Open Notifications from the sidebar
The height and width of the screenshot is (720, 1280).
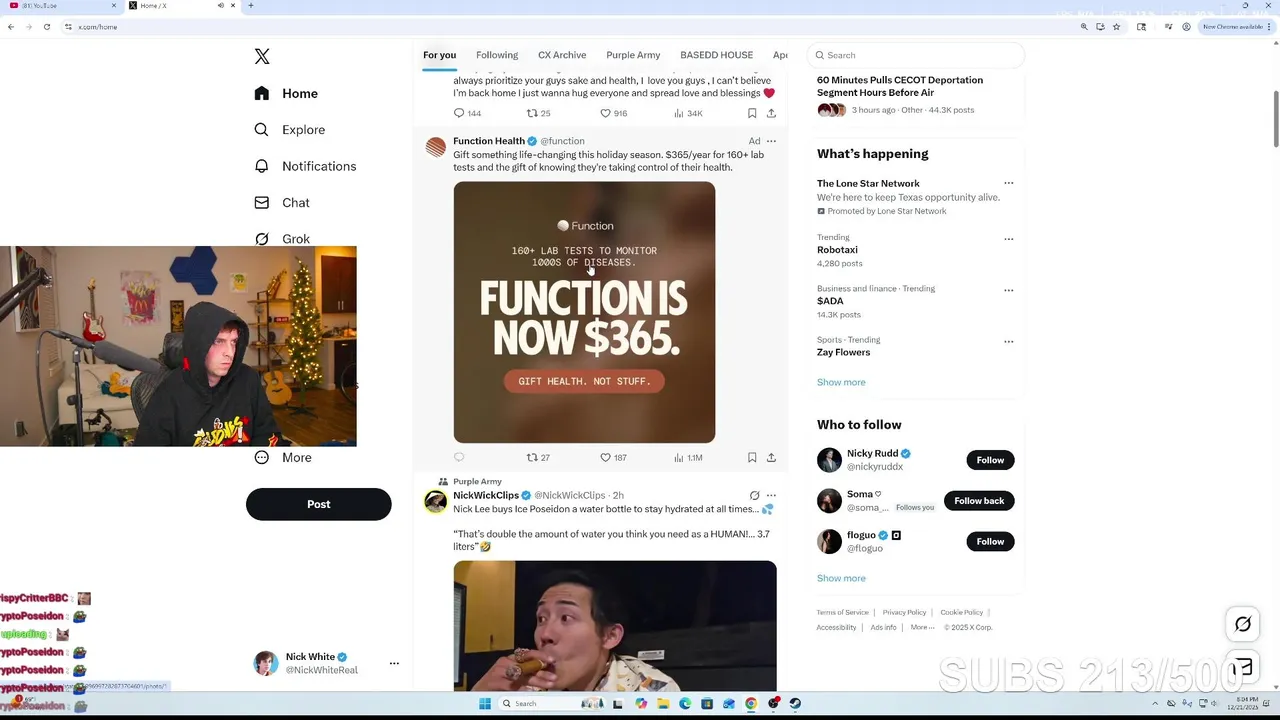[305, 166]
